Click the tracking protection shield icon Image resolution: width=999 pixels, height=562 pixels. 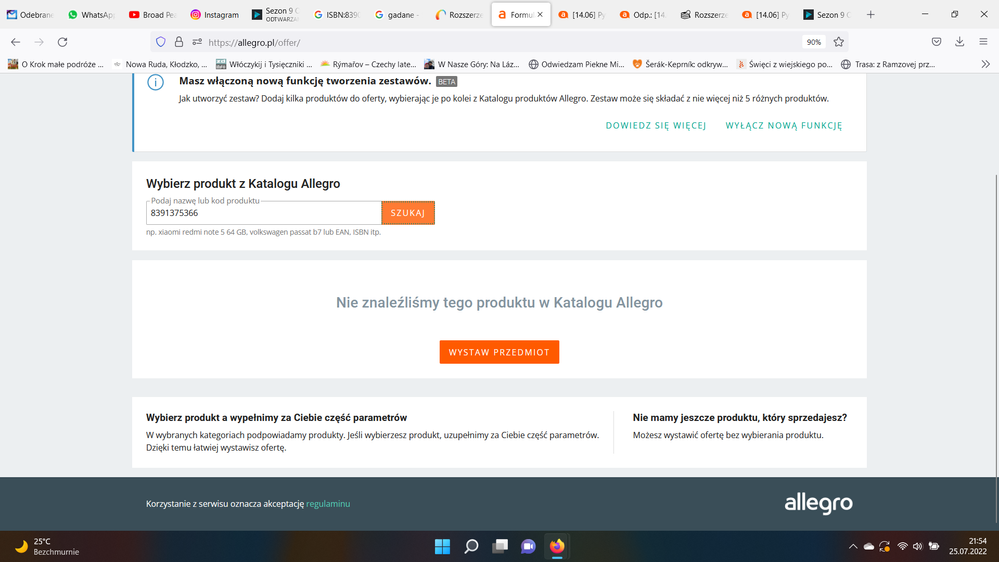[x=161, y=42]
